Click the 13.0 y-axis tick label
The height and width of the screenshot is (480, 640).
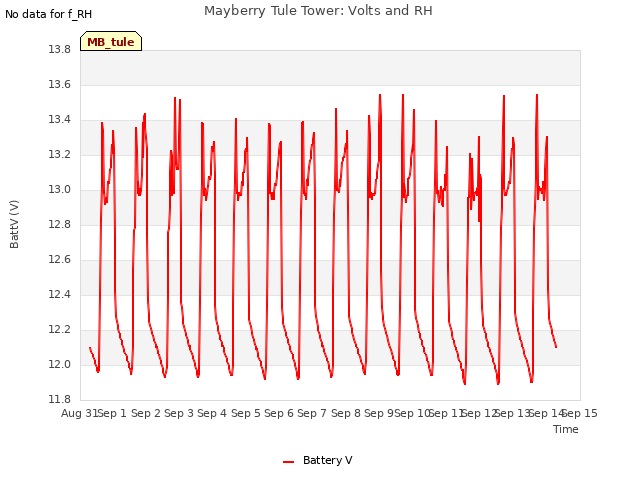point(60,189)
